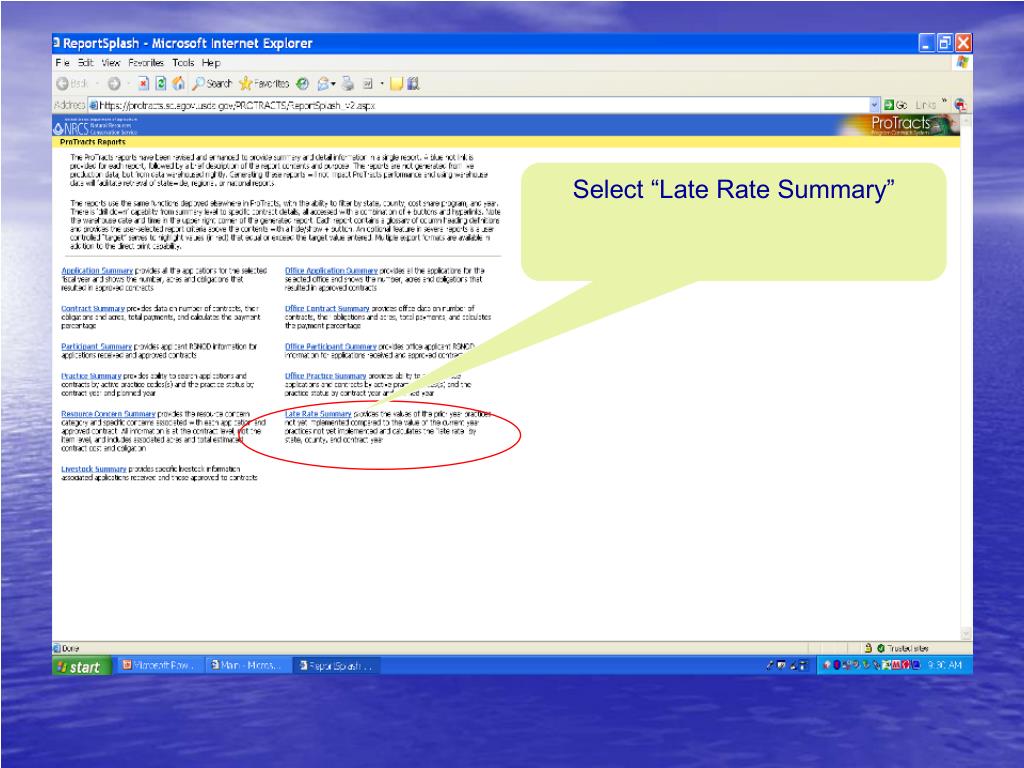The image size is (1024, 768).
Task: Click the Acrobat PDF icon beside Links
Action: coord(959,104)
